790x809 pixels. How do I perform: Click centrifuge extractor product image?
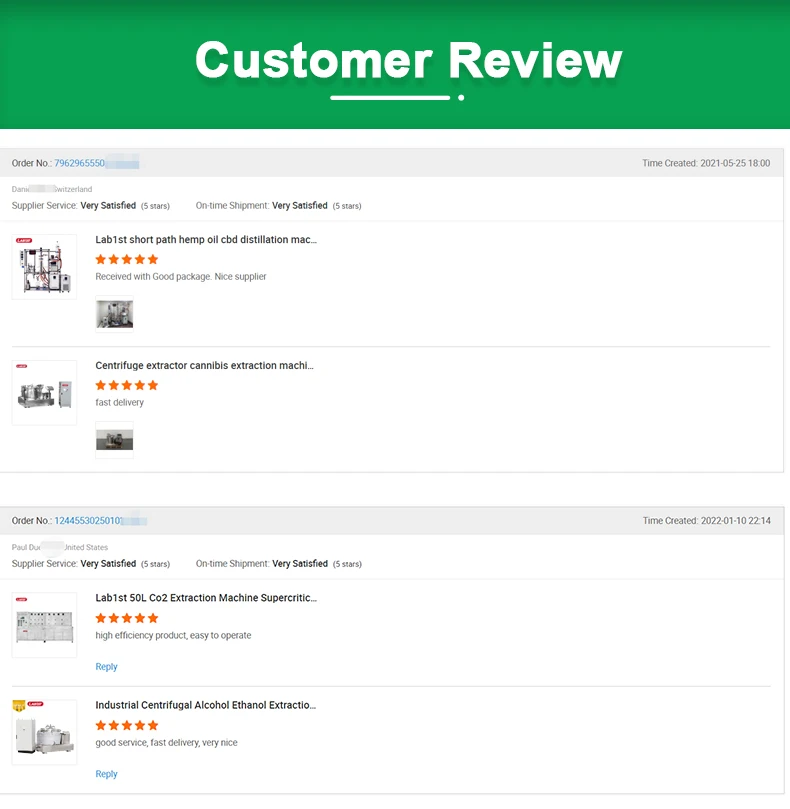44,393
